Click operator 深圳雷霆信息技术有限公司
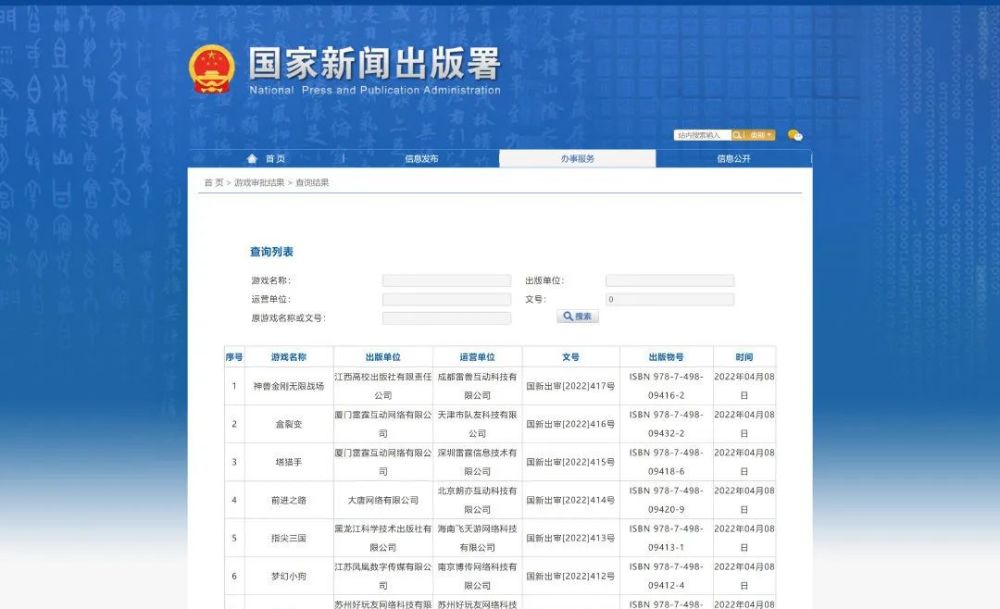Image resolution: width=1000 pixels, height=609 pixels. [477, 462]
